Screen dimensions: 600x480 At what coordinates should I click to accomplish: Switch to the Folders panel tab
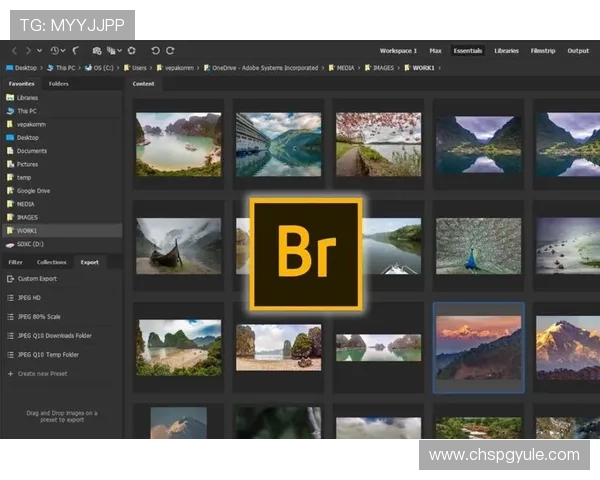tap(59, 83)
